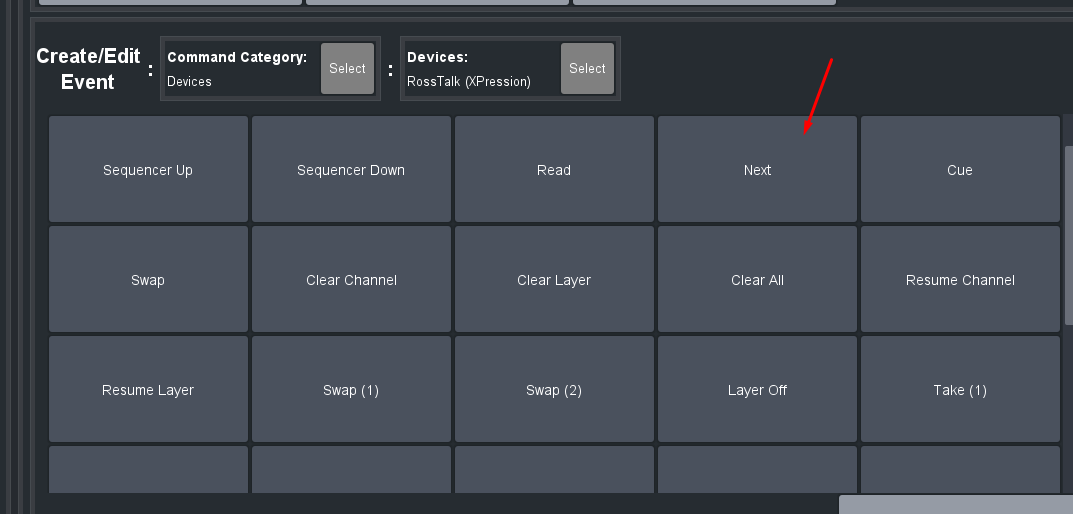Click the Resume Channel button
1073x514 pixels.
point(960,280)
